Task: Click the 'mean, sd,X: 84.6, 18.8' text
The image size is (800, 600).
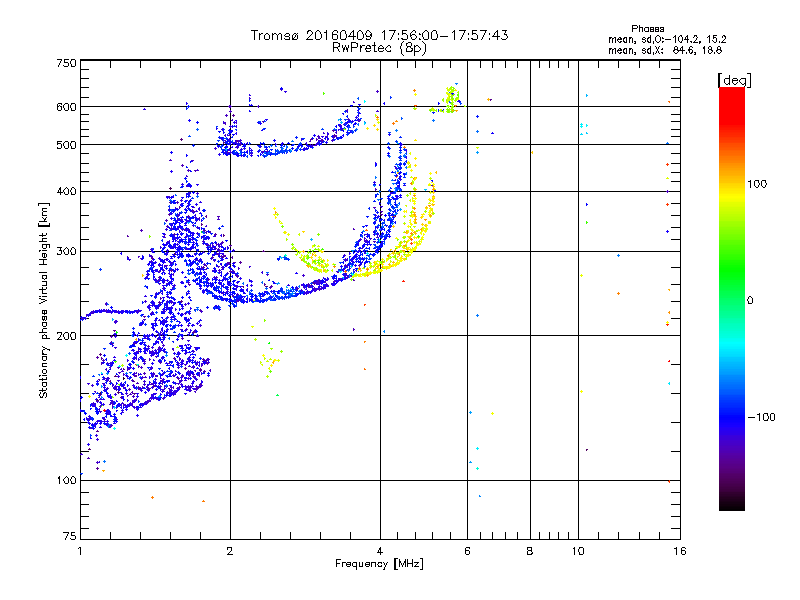Action: click(x=665, y=50)
